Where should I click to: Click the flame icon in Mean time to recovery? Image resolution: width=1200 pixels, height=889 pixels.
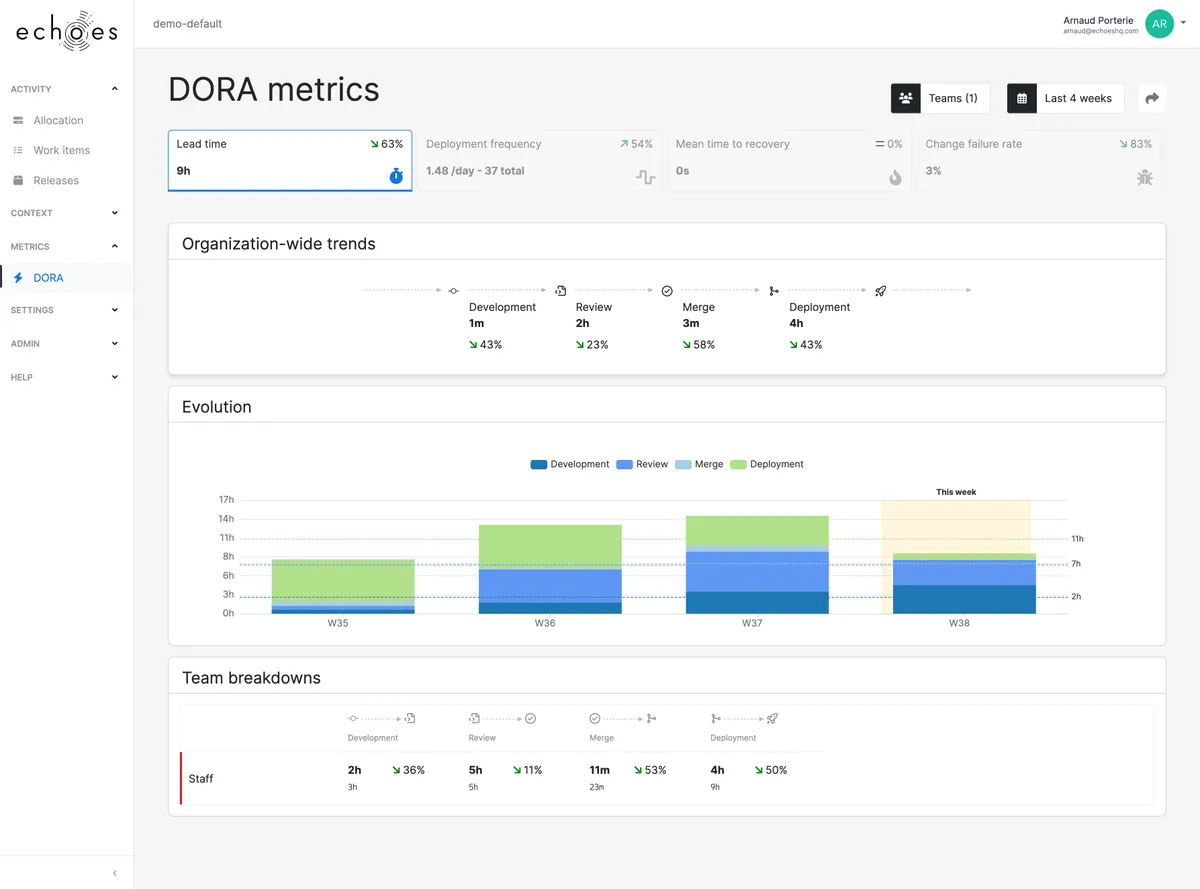pos(895,177)
